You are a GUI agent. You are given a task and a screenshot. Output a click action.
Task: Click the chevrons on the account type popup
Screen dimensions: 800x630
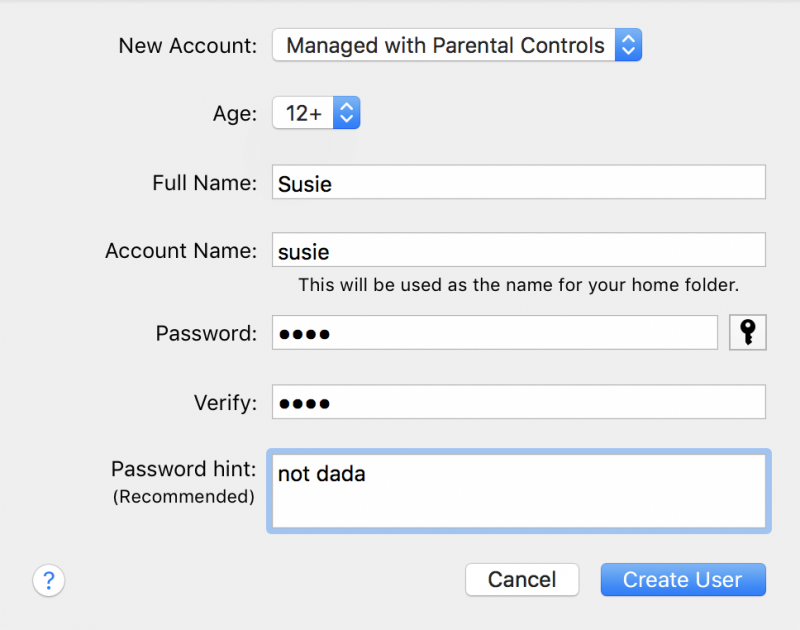(629, 45)
